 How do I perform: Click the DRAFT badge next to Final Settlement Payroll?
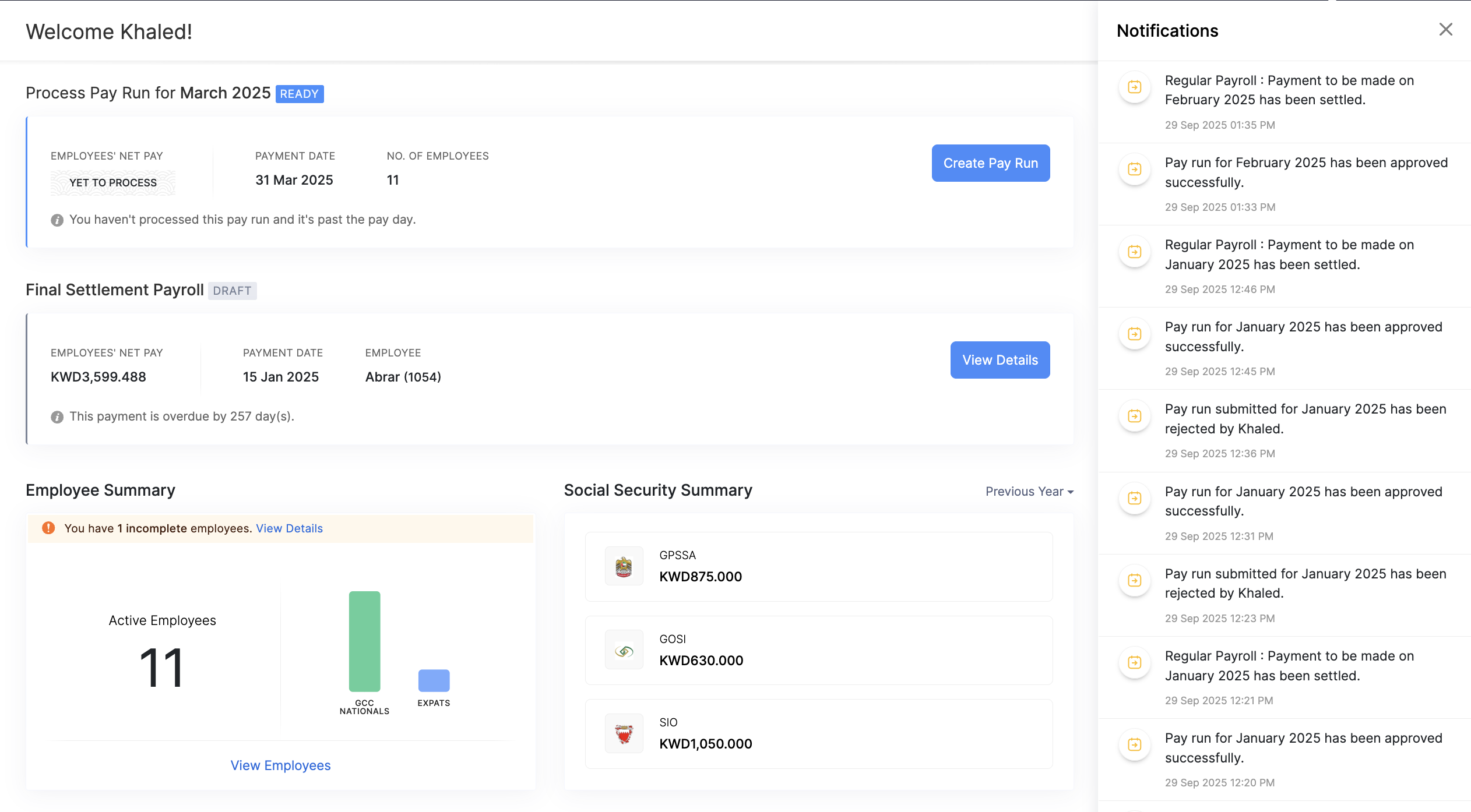click(x=232, y=291)
